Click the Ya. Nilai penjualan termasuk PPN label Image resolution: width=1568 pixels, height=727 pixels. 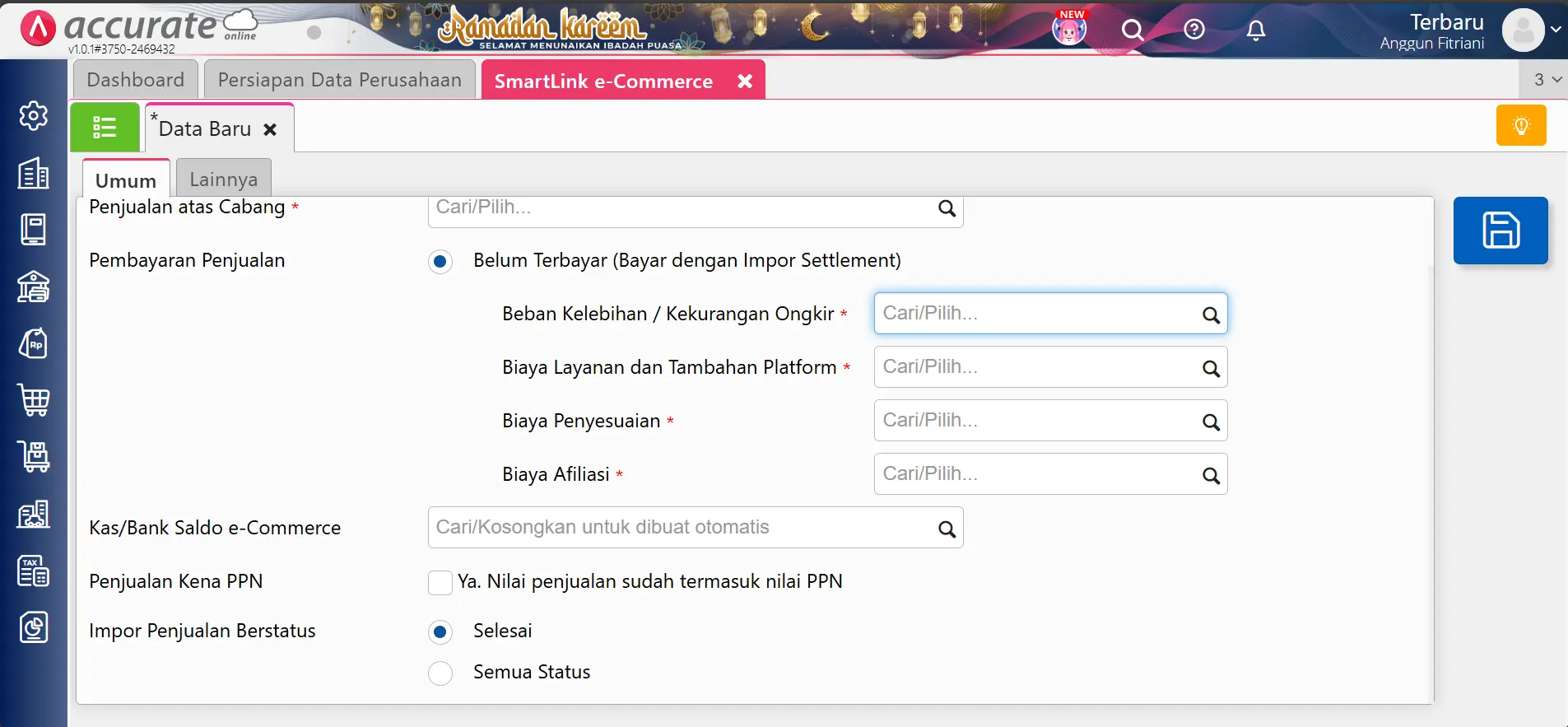click(650, 582)
